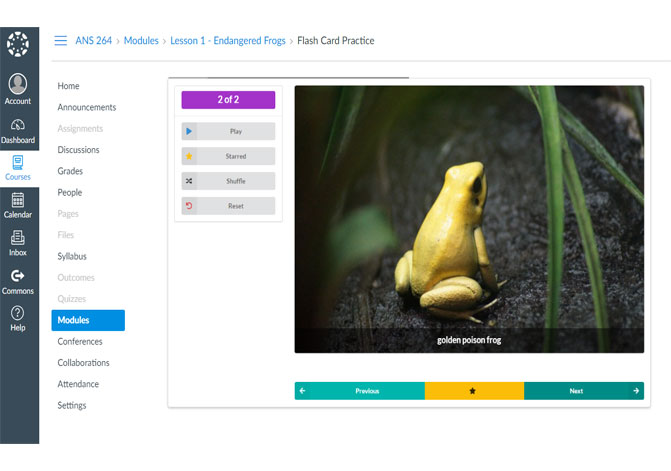
Task: Open the Help menu
Action: tap(18, 319)
